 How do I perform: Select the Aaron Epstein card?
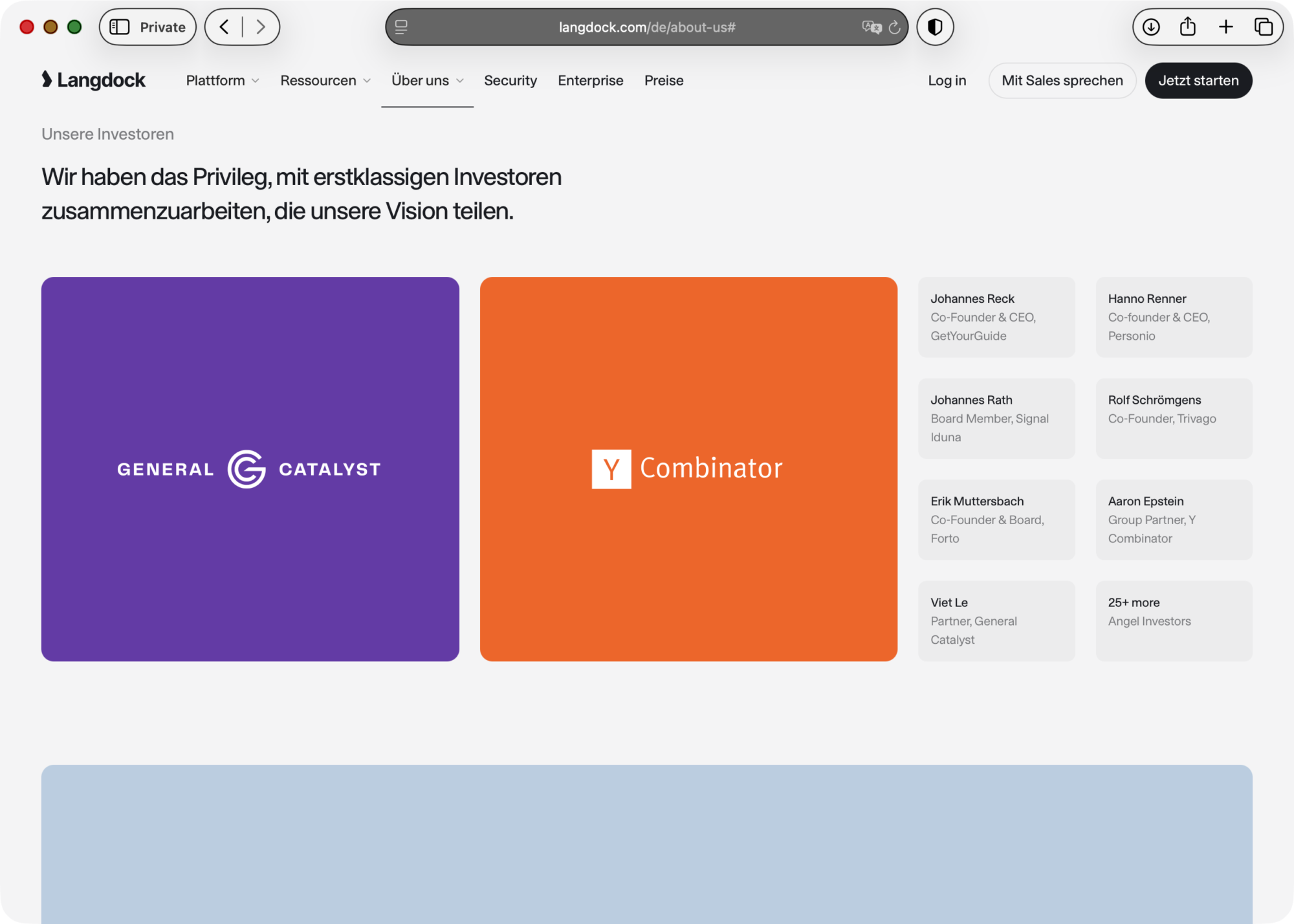point(1174,520)
